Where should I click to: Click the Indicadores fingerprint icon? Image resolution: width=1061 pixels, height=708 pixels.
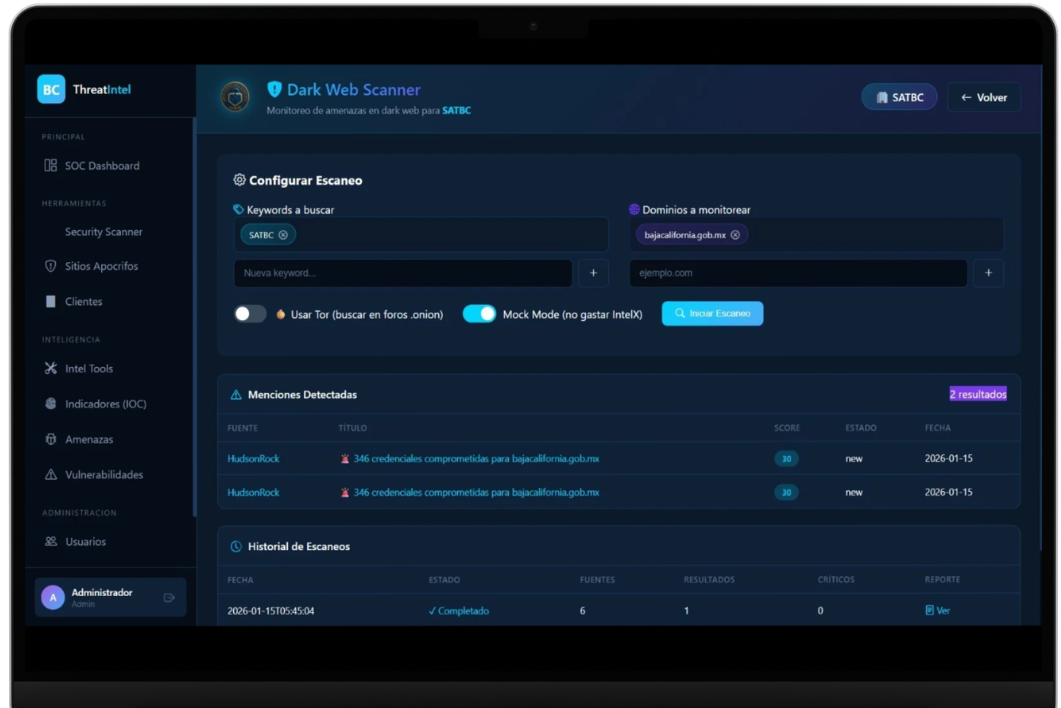click(51, 403)
